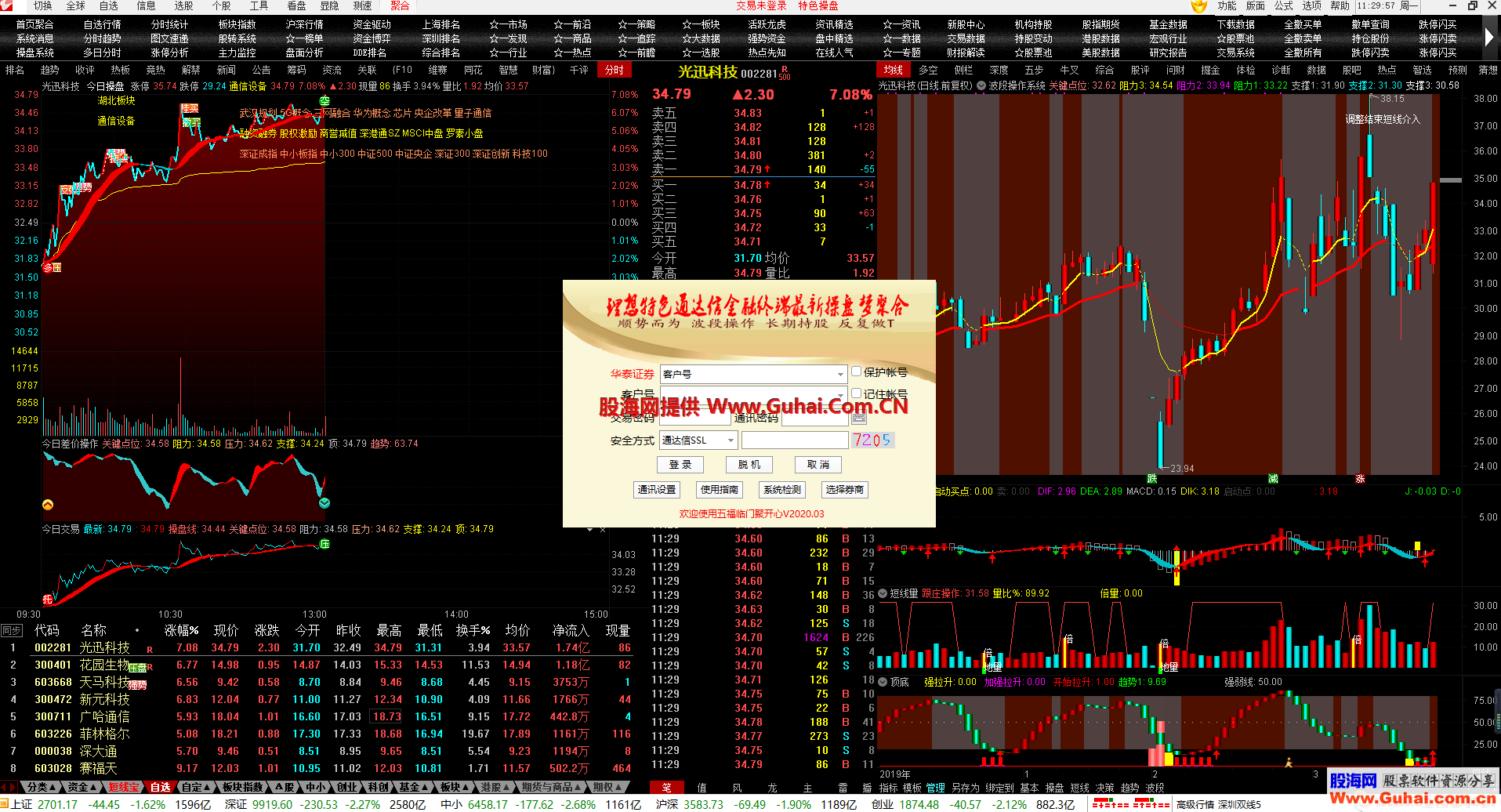Click the 播 button under tick list
Viewport: 1501px width, 812px height.
point(867,787)
